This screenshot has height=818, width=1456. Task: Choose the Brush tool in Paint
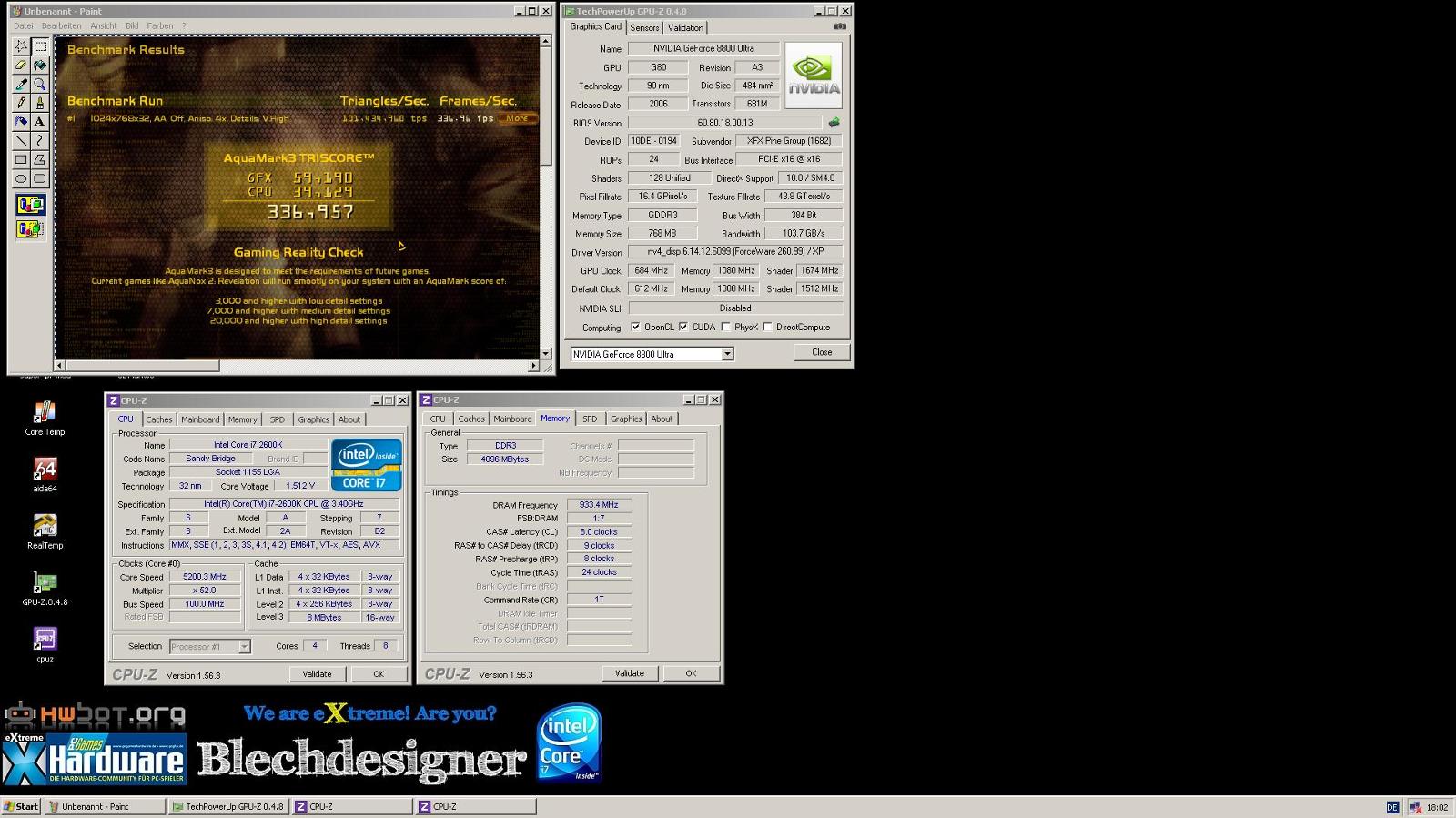pos(40,103)
